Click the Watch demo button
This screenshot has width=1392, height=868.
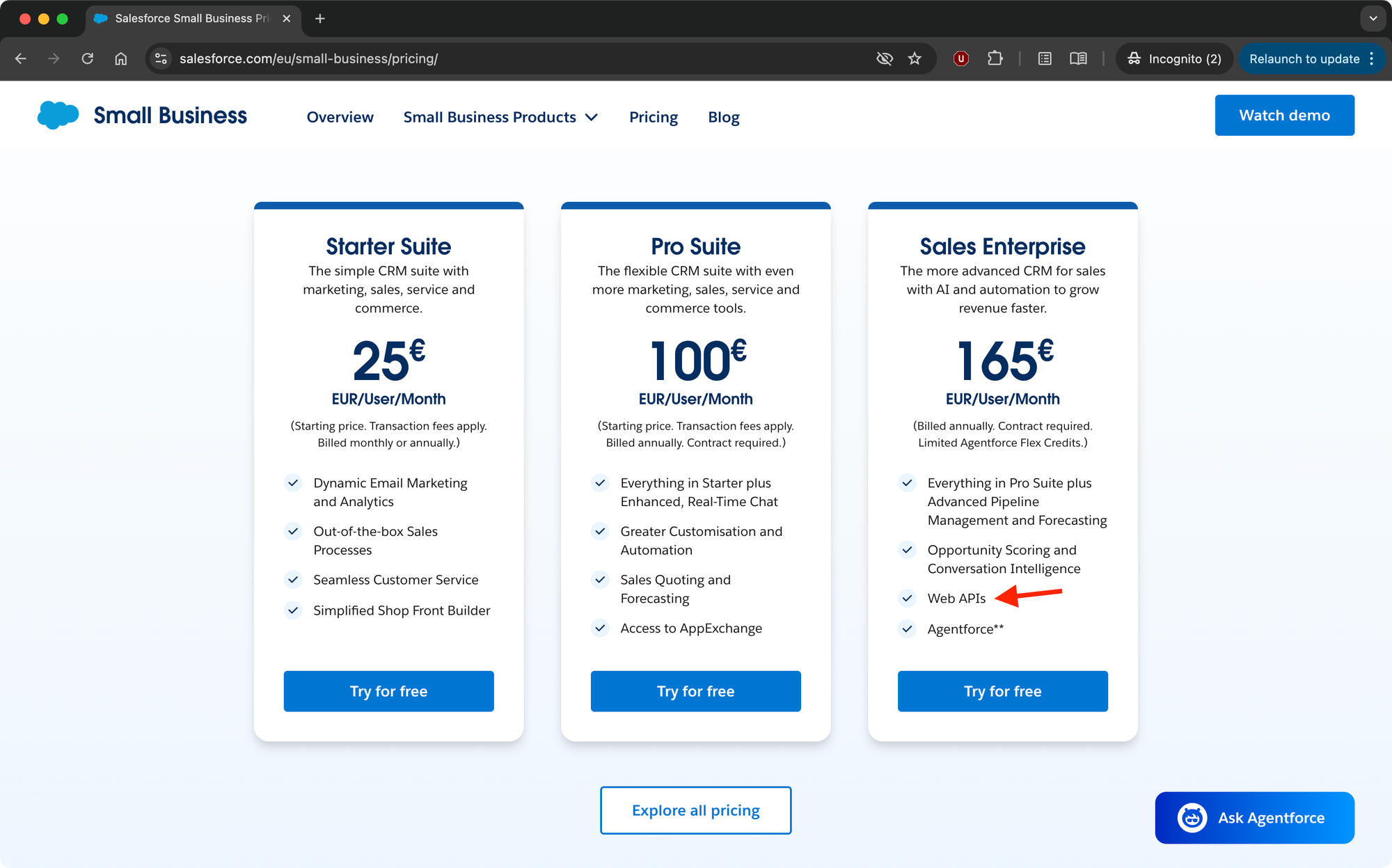1285,115
